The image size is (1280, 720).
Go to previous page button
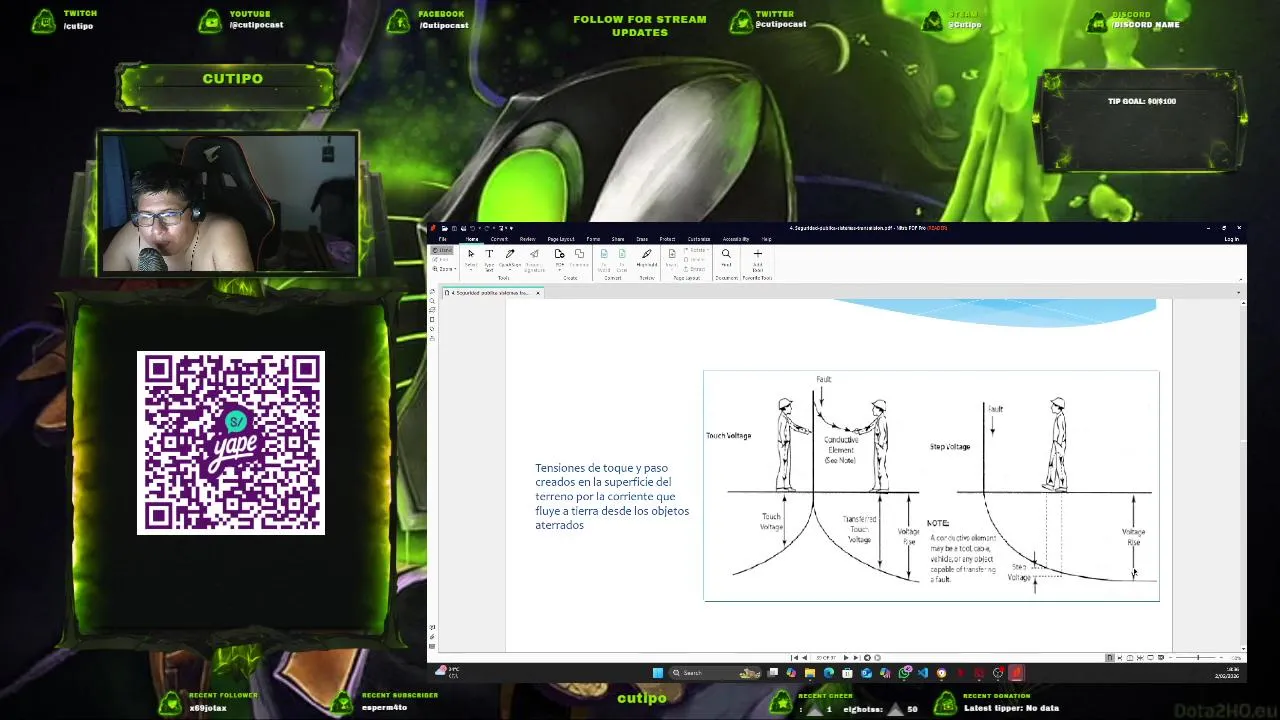click(804, 657)
